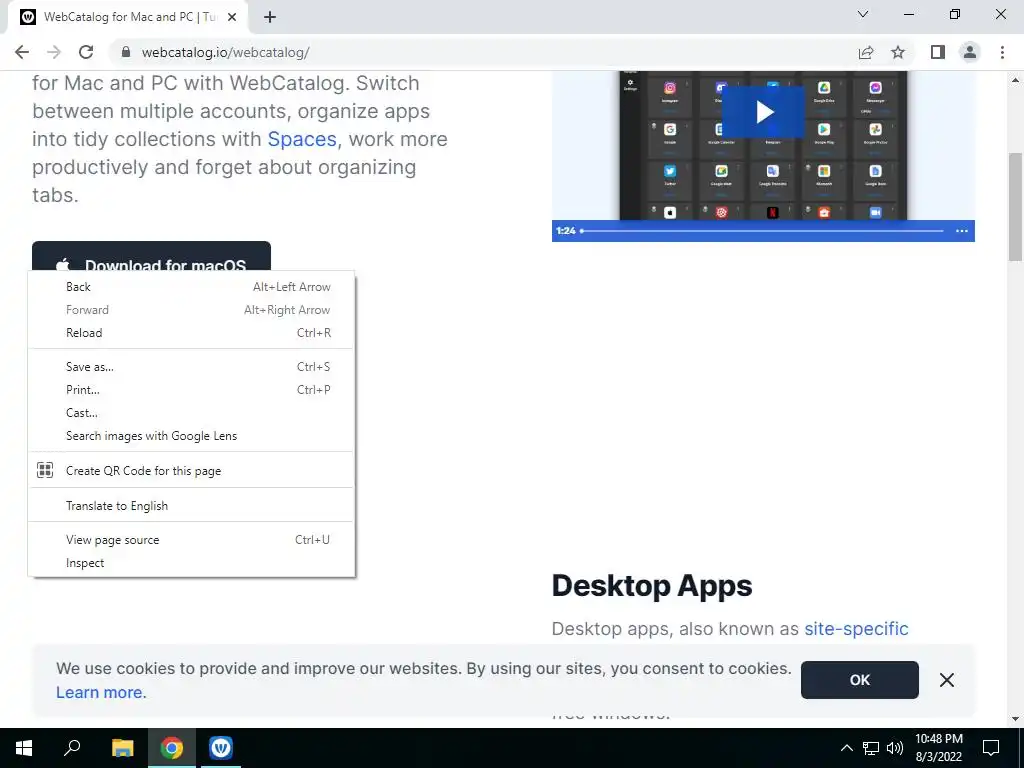The image size is (1024, 768).
Task: Open the notification center icon
Action: coord(991,748)
